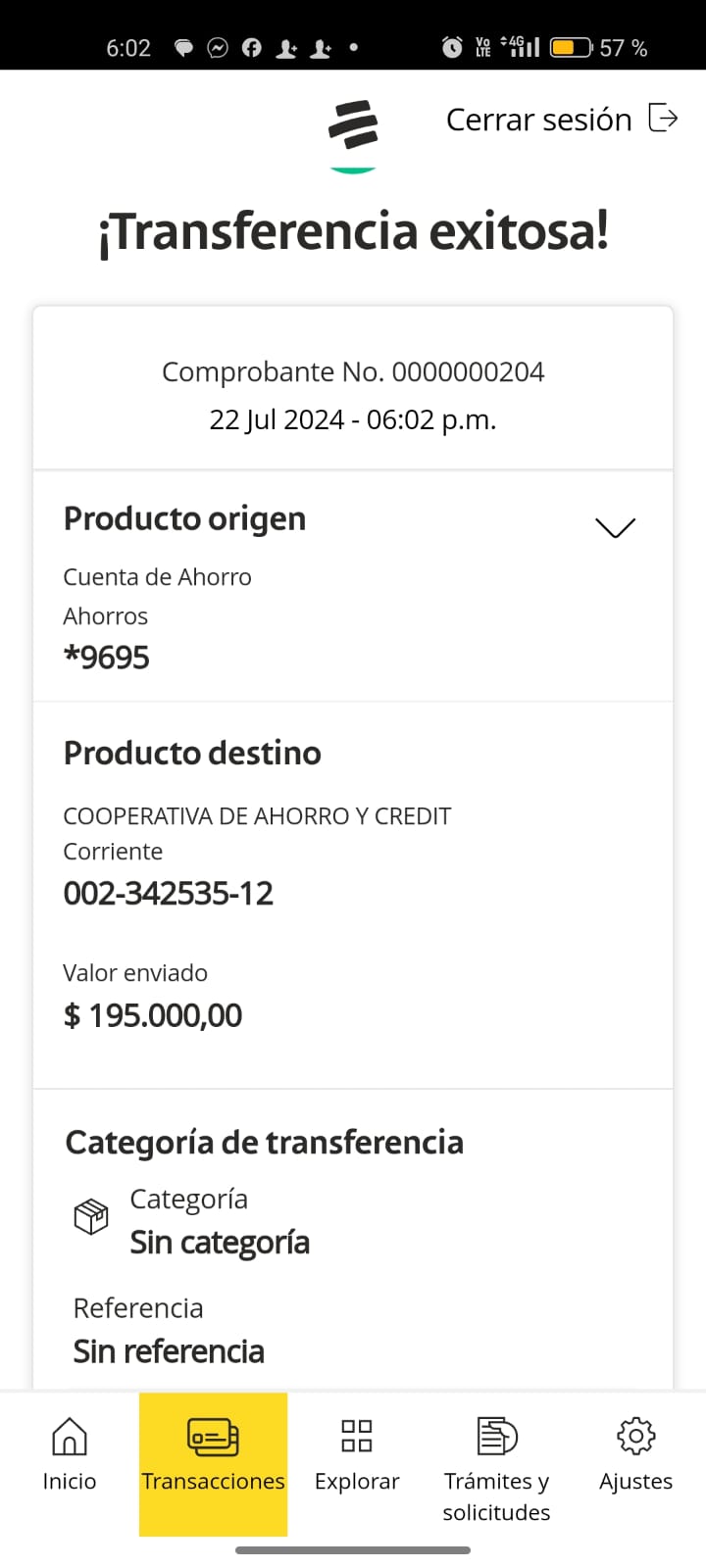Open the Inicio home tab
The image size is (706, 1568).
pyautogui.click(x=69, y=1454)
